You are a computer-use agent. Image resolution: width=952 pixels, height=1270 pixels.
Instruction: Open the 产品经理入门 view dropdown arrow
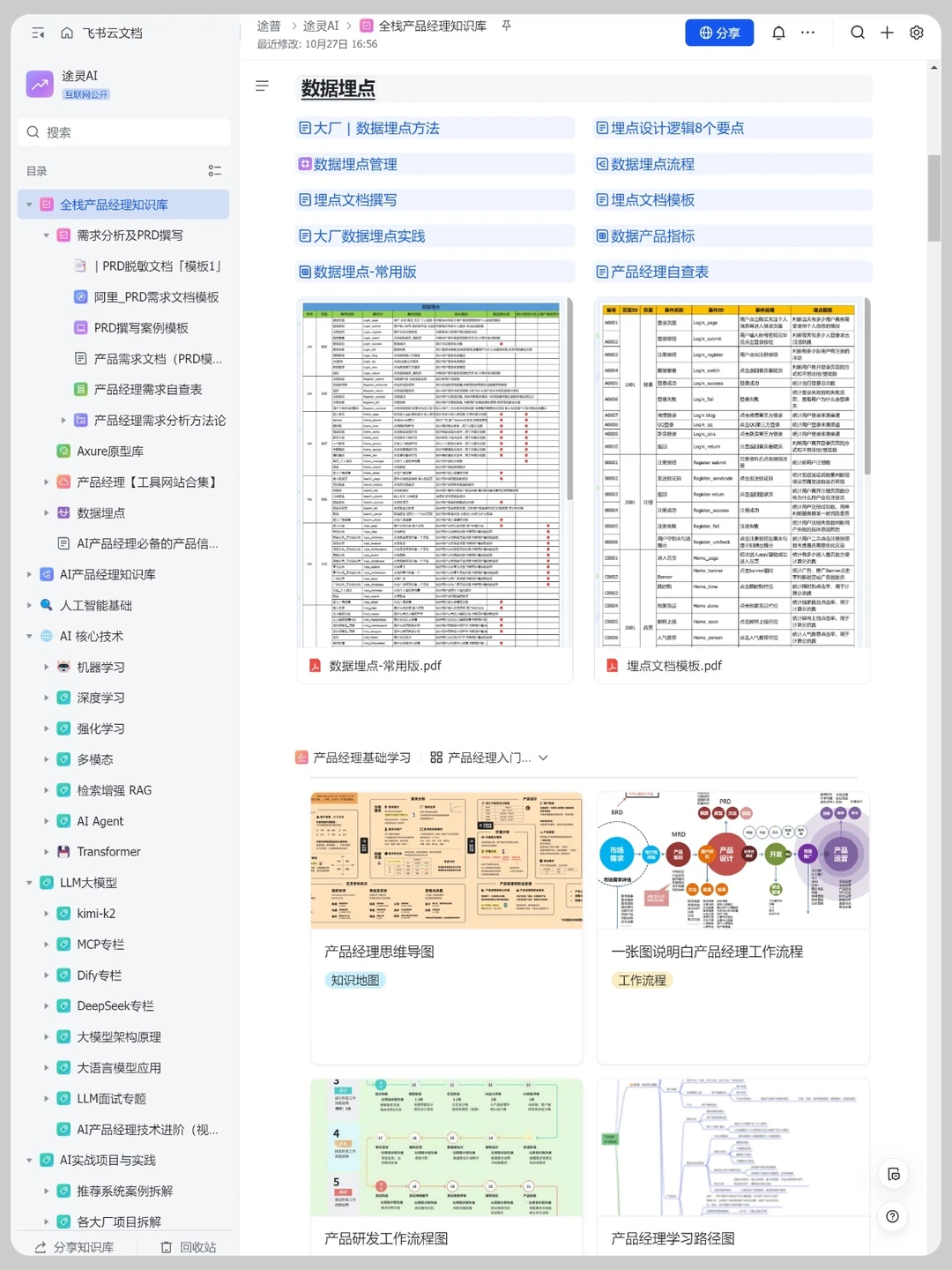click(x=543, y=758)
